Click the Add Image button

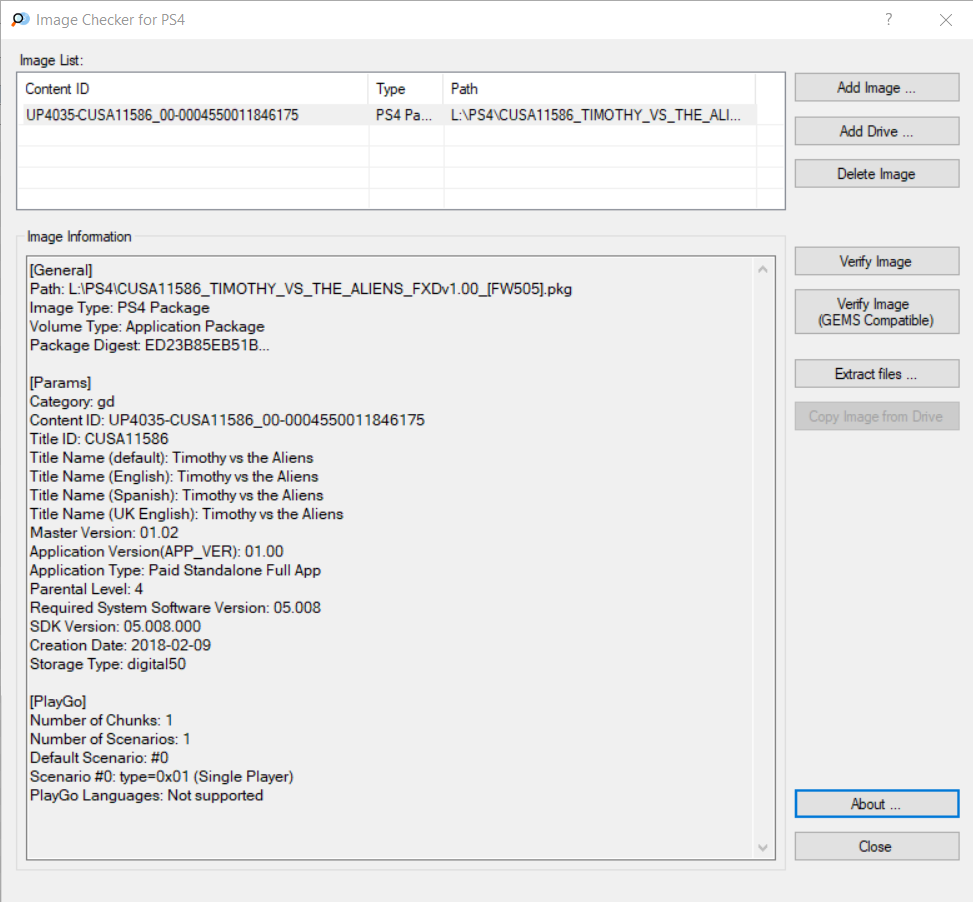(876, 87)
